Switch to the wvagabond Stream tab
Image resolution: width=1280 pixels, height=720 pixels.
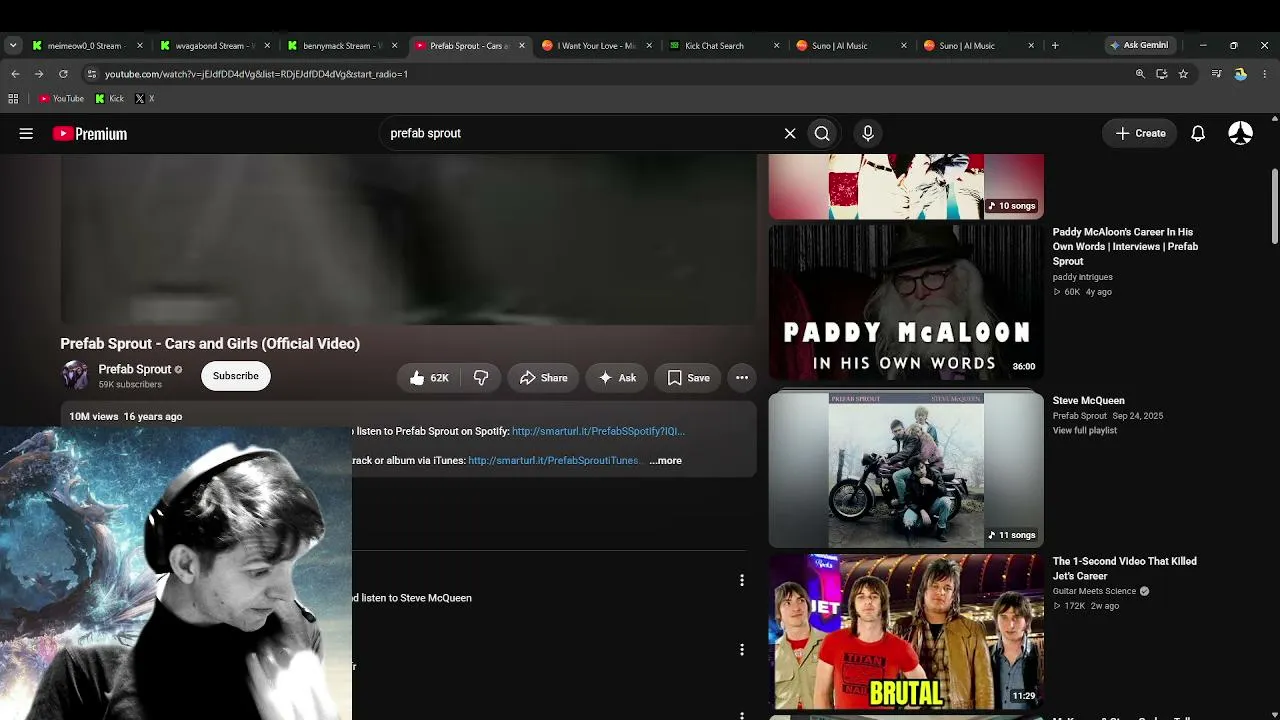(x=212, y=45)
